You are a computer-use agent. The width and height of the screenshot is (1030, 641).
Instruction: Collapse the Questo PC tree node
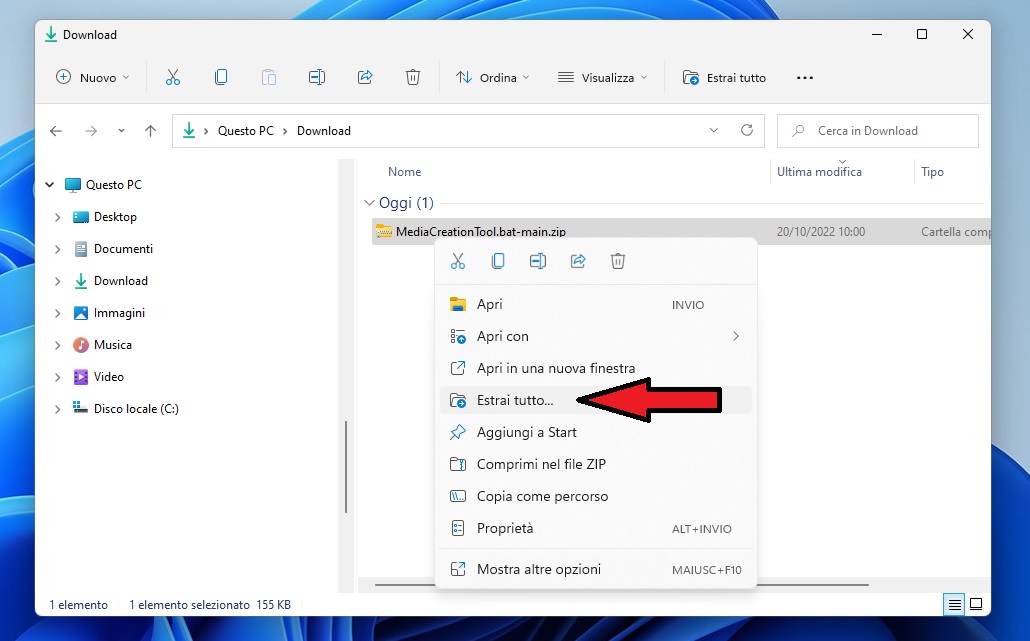(50, 185)
